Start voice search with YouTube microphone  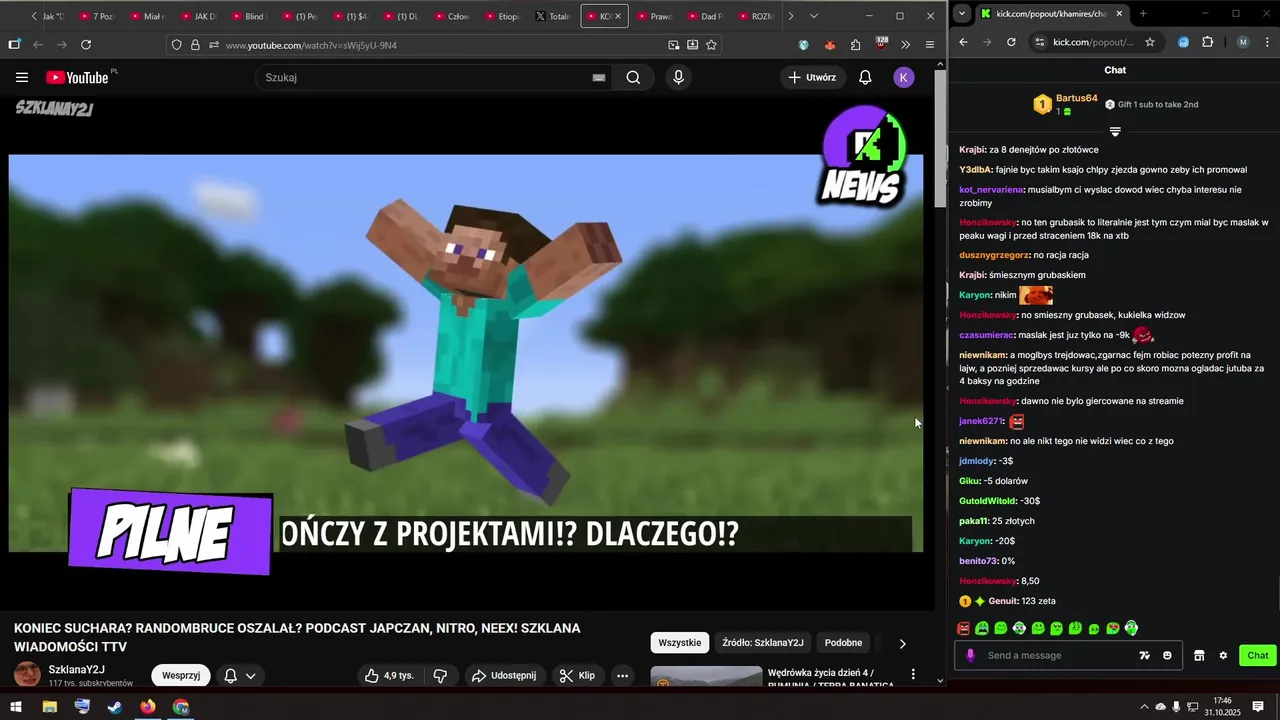coord(678,77)
